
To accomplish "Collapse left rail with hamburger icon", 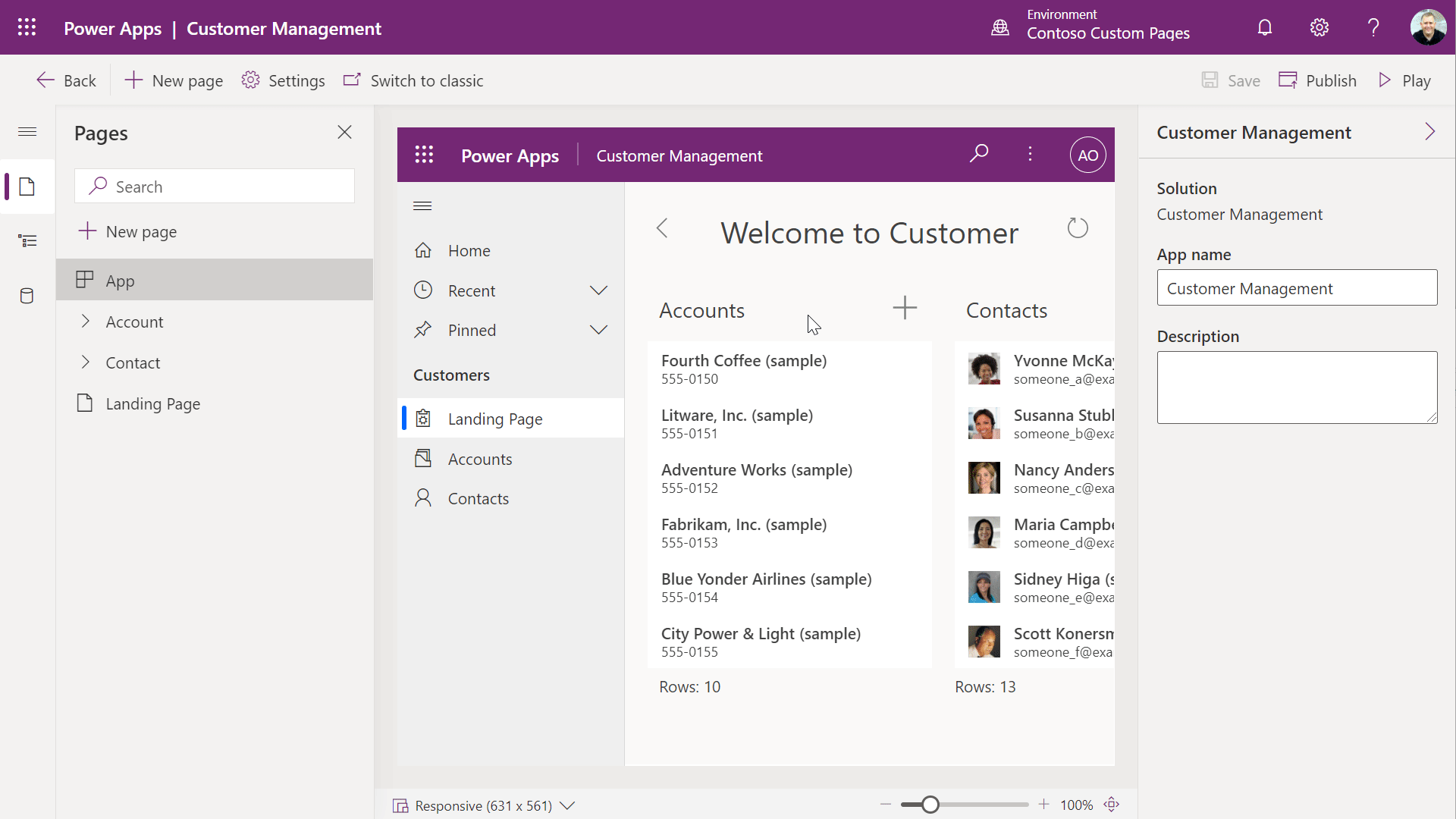I will pyautogui.click(x=27, y=131).
